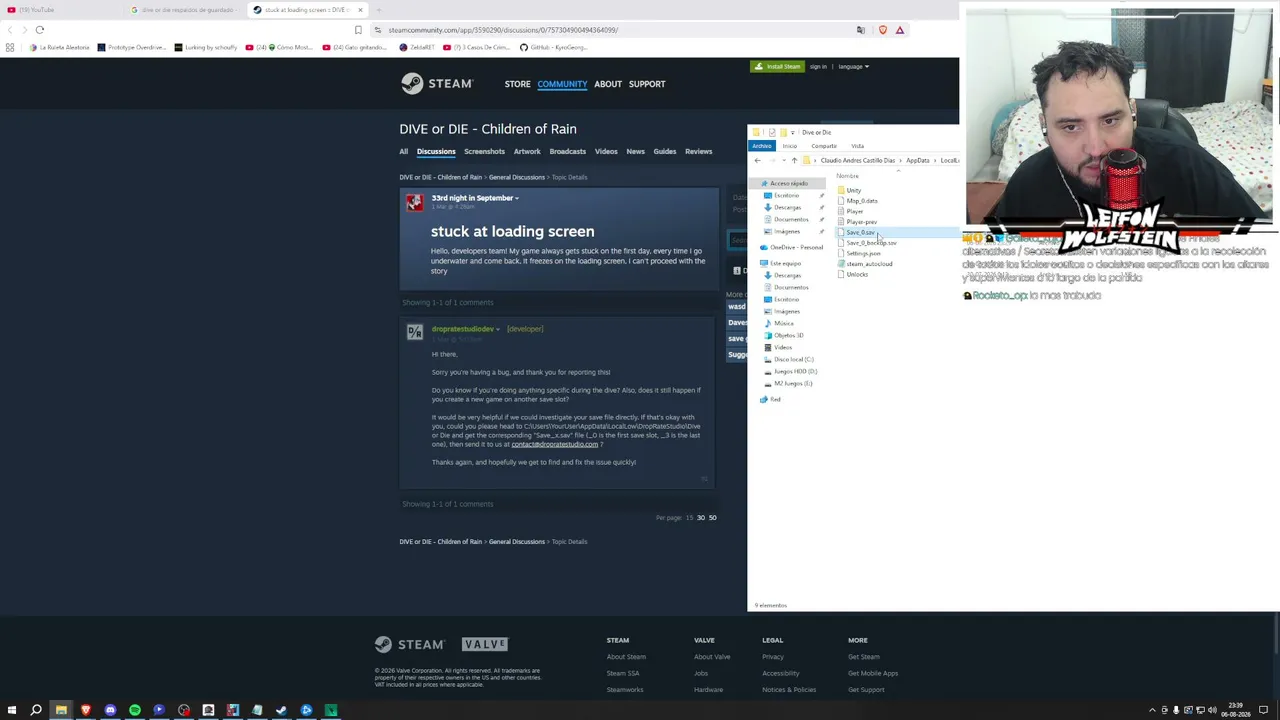Screen dimensions: 1280x720
Task: Open a new browser tab
Action: (379, 10)
